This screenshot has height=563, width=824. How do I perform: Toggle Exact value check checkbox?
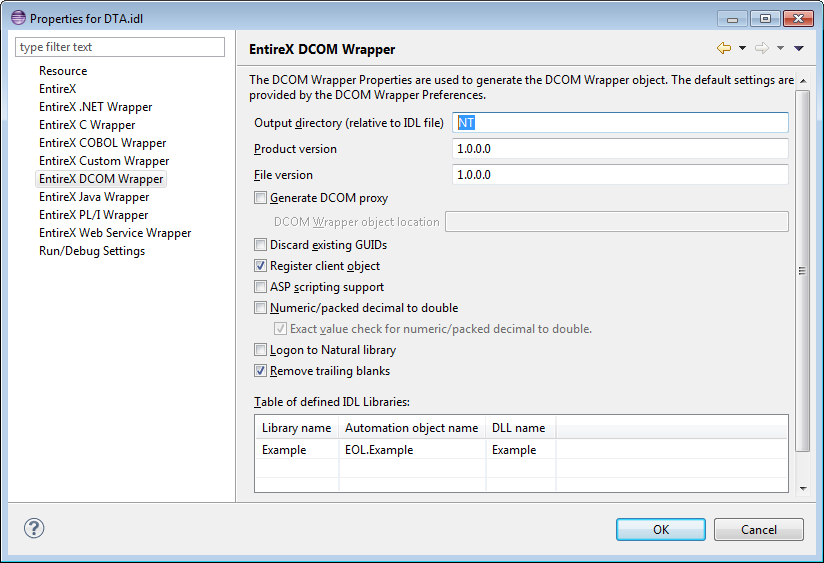point(280,329)
